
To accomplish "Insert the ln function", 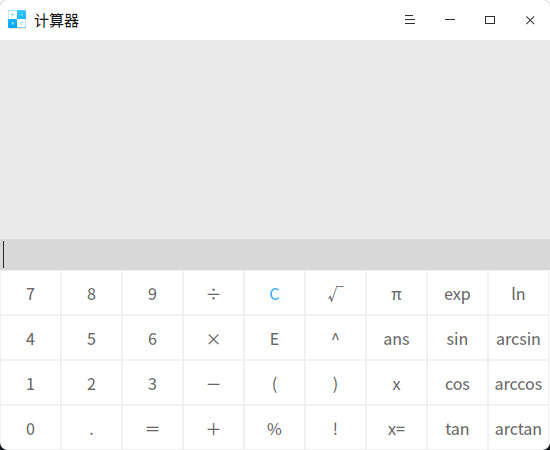I will pos(518,294).
